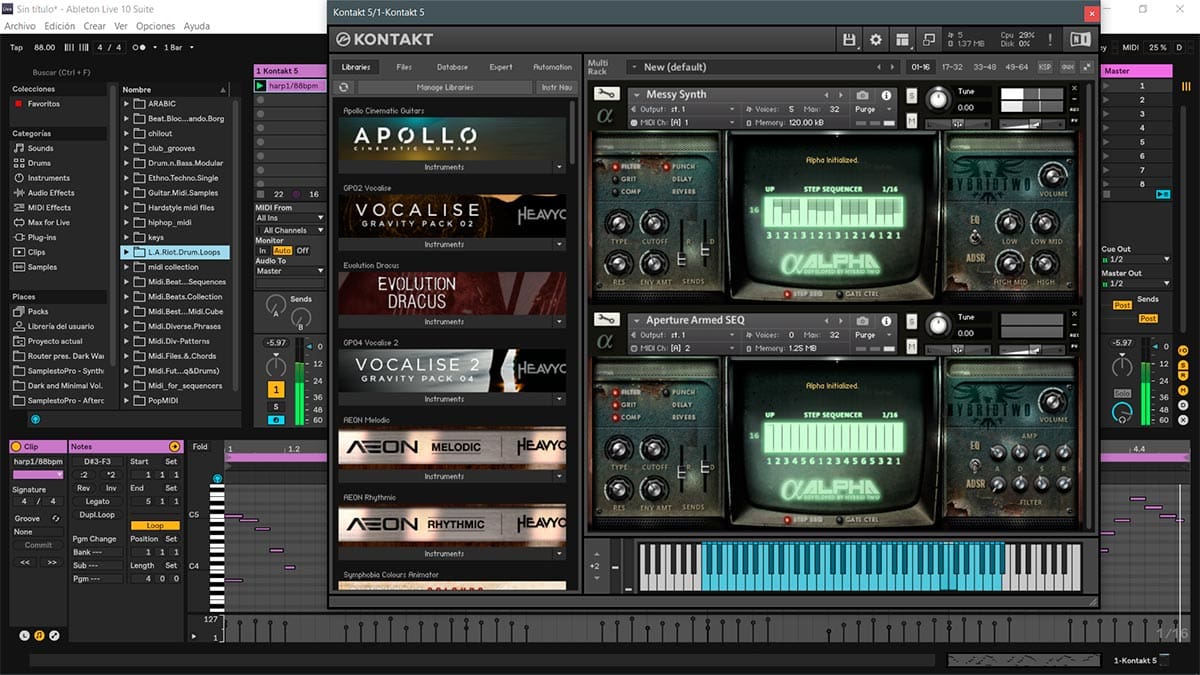Open the Audio To Master dropdown
The image size is (1200, 675).
(290, 271)
